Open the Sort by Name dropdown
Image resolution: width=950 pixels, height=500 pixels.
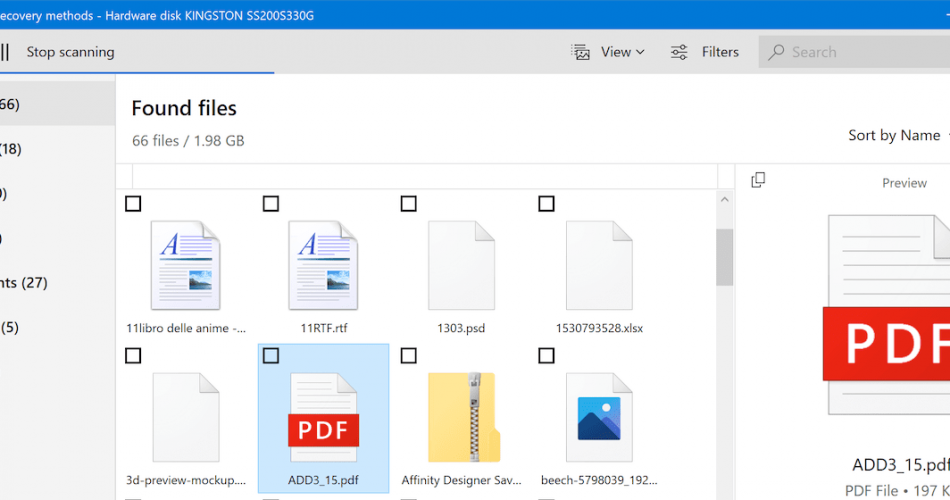click(x=895, y=135)
